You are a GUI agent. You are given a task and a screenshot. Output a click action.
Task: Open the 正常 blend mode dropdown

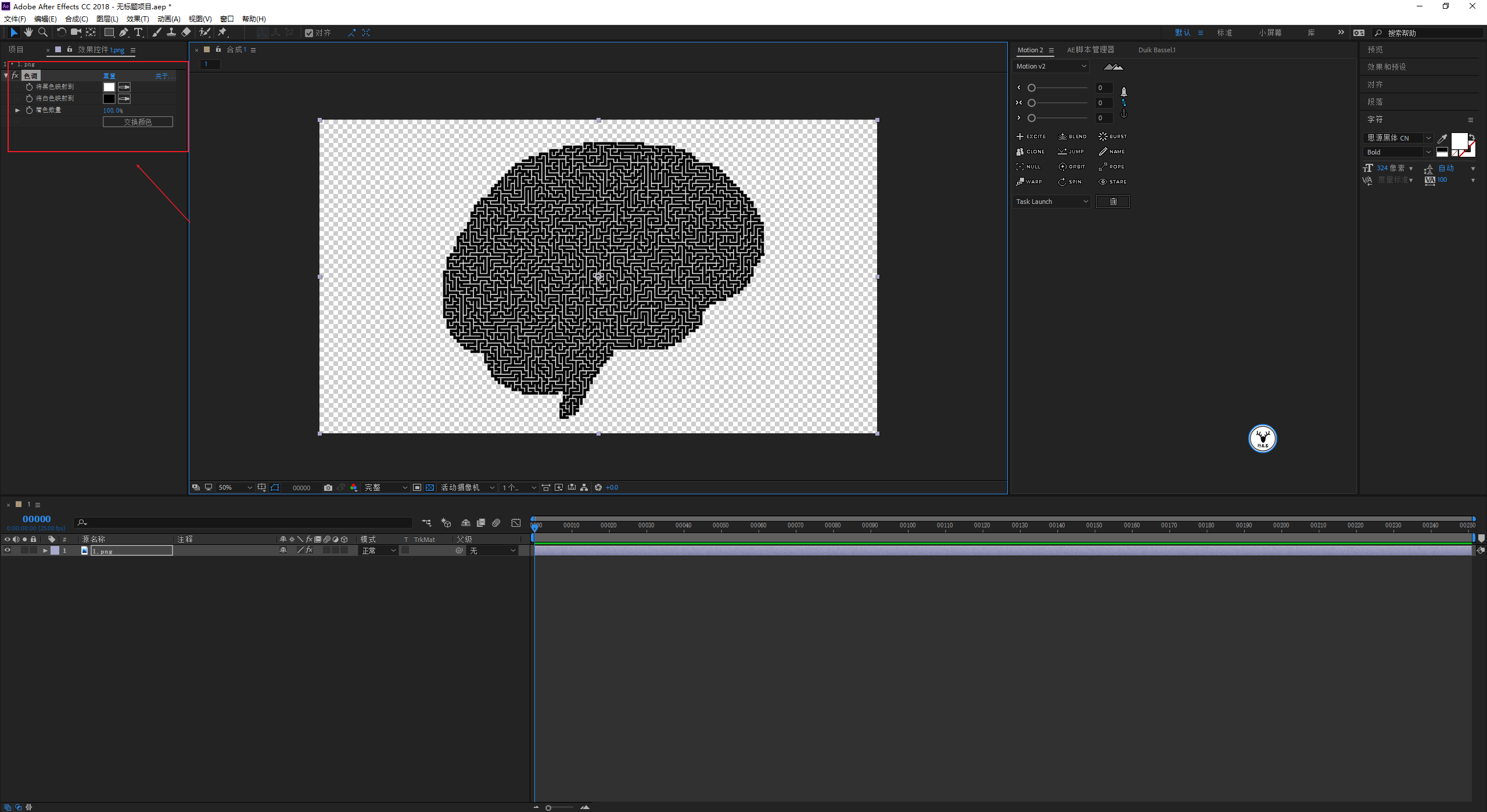point(378,551)
